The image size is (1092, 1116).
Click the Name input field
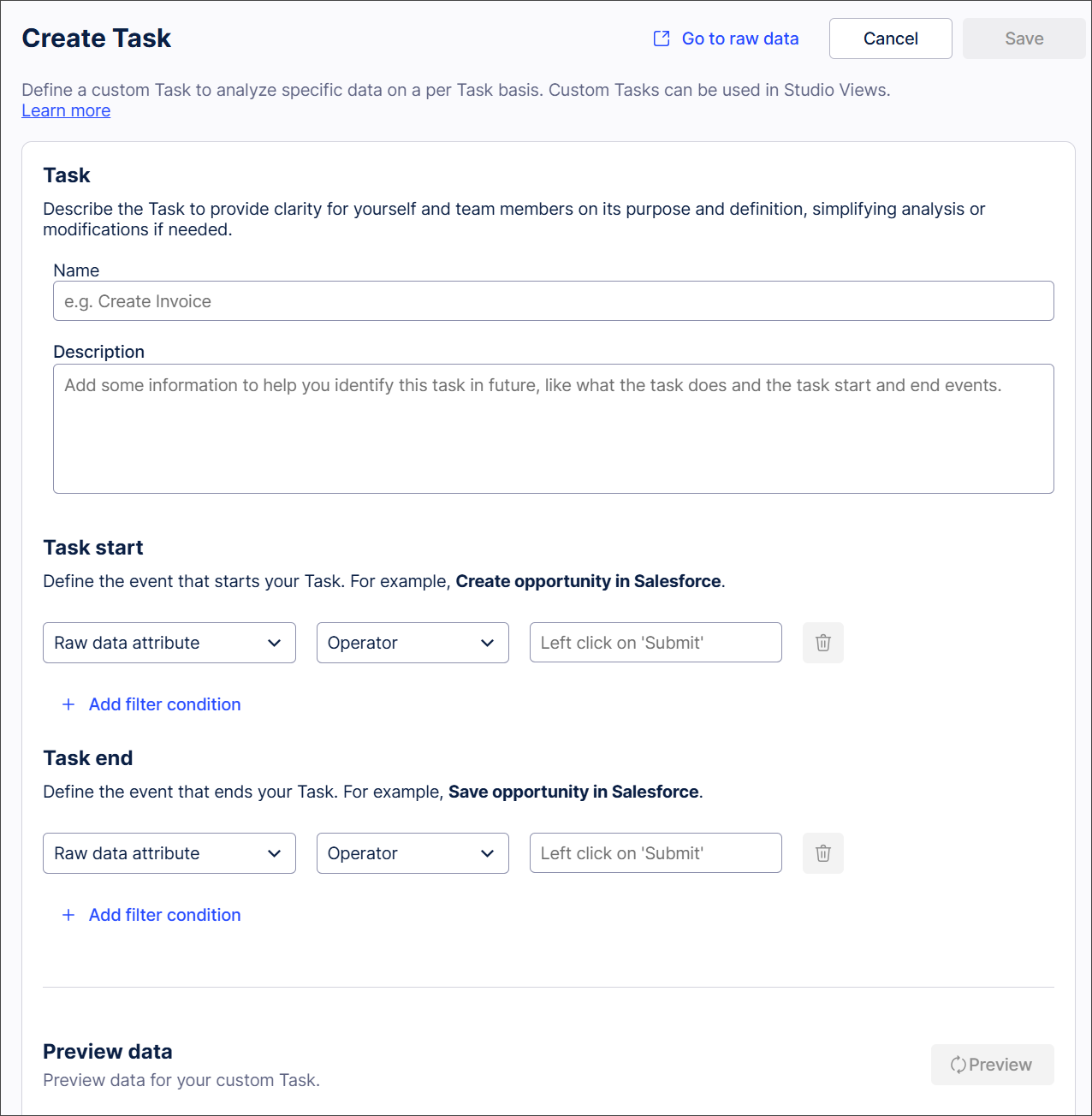(553, 301)
